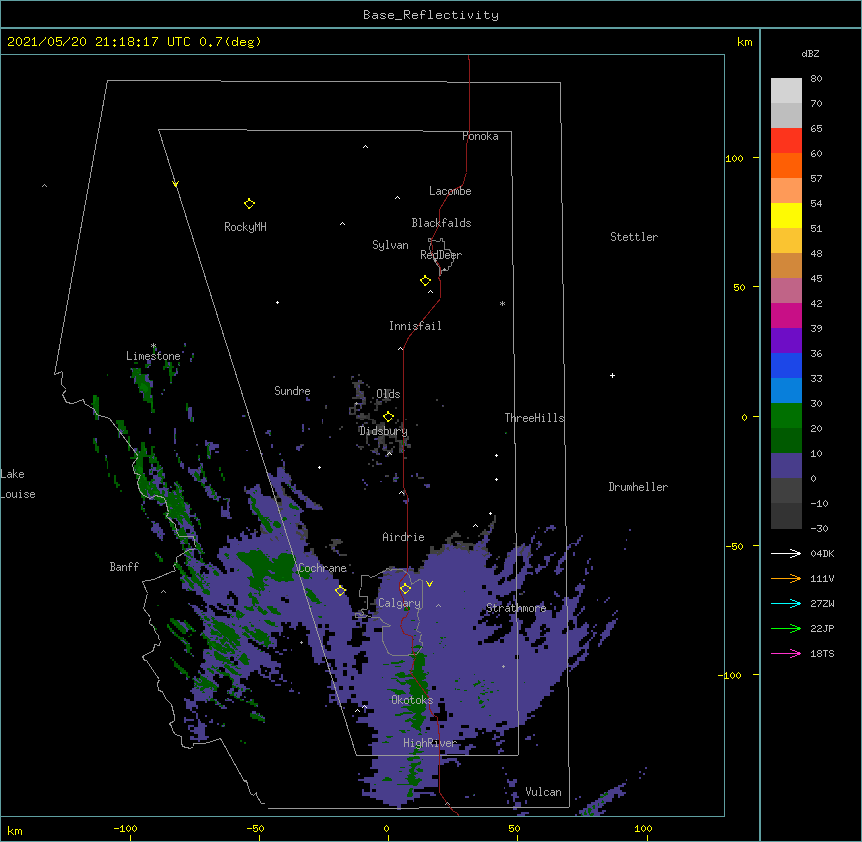Select the yellow diamond marker above Calgary label
Screen dimensions: 862x842
pyautogui.click(x=405, y=589)
